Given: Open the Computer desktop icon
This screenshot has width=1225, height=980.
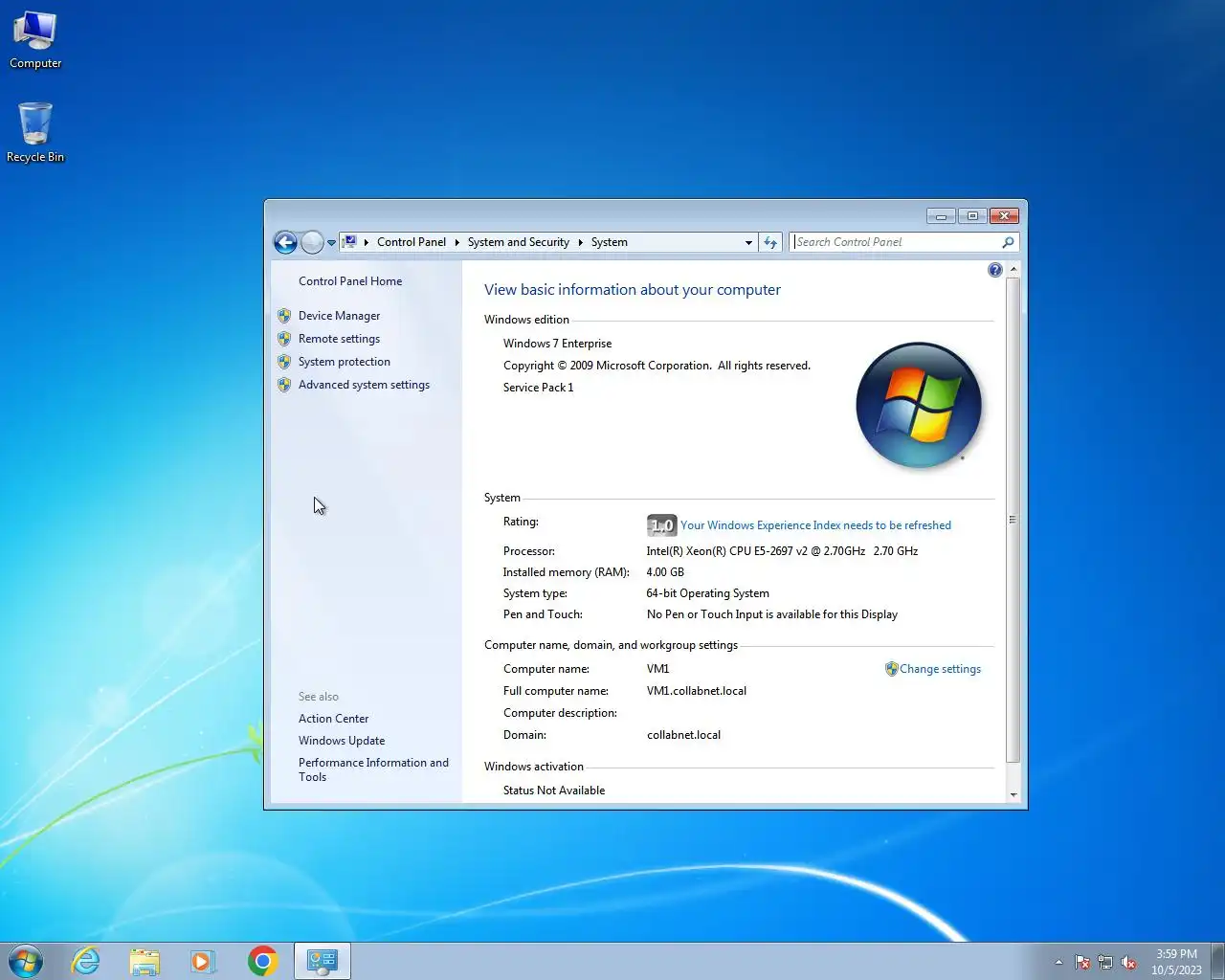Looking at the screenshot, I should coord(35,40).
